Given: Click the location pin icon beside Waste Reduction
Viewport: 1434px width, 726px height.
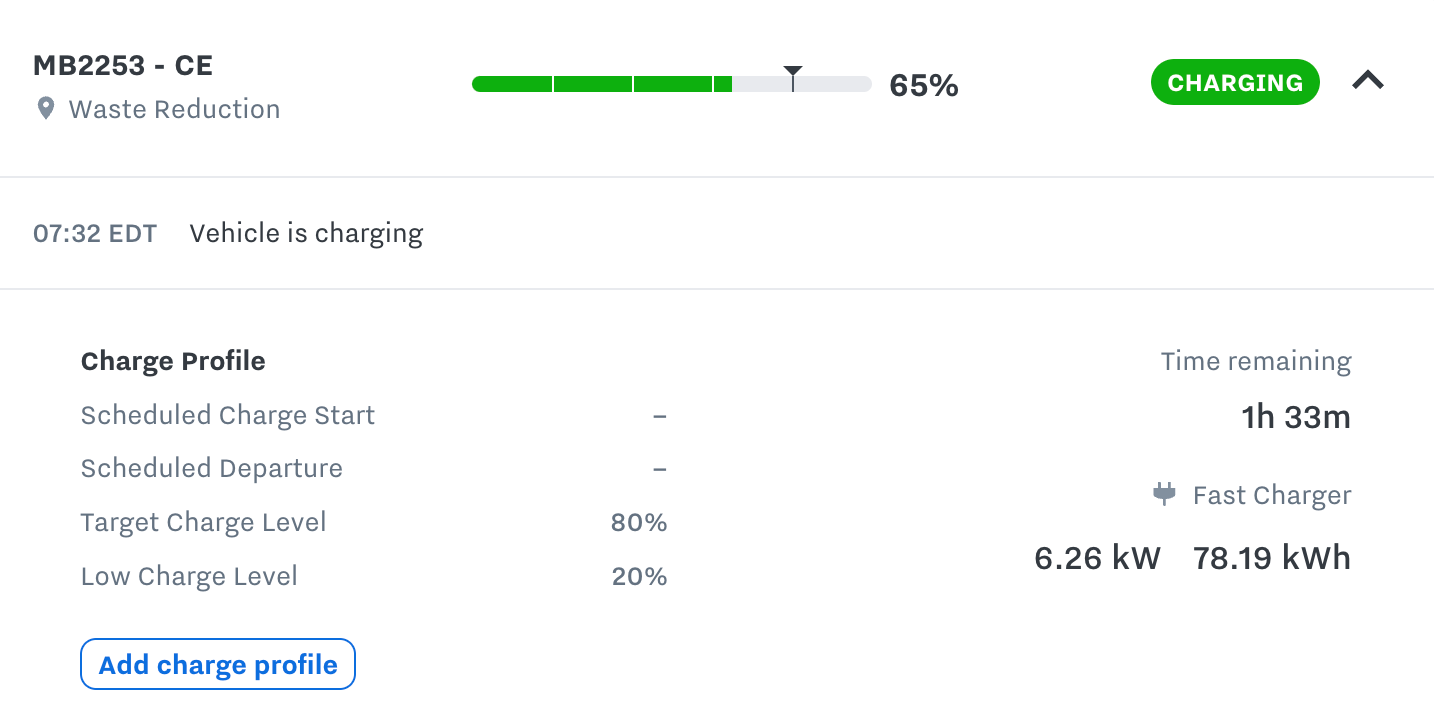Looking at the screenshot, I should coord(44,109).
